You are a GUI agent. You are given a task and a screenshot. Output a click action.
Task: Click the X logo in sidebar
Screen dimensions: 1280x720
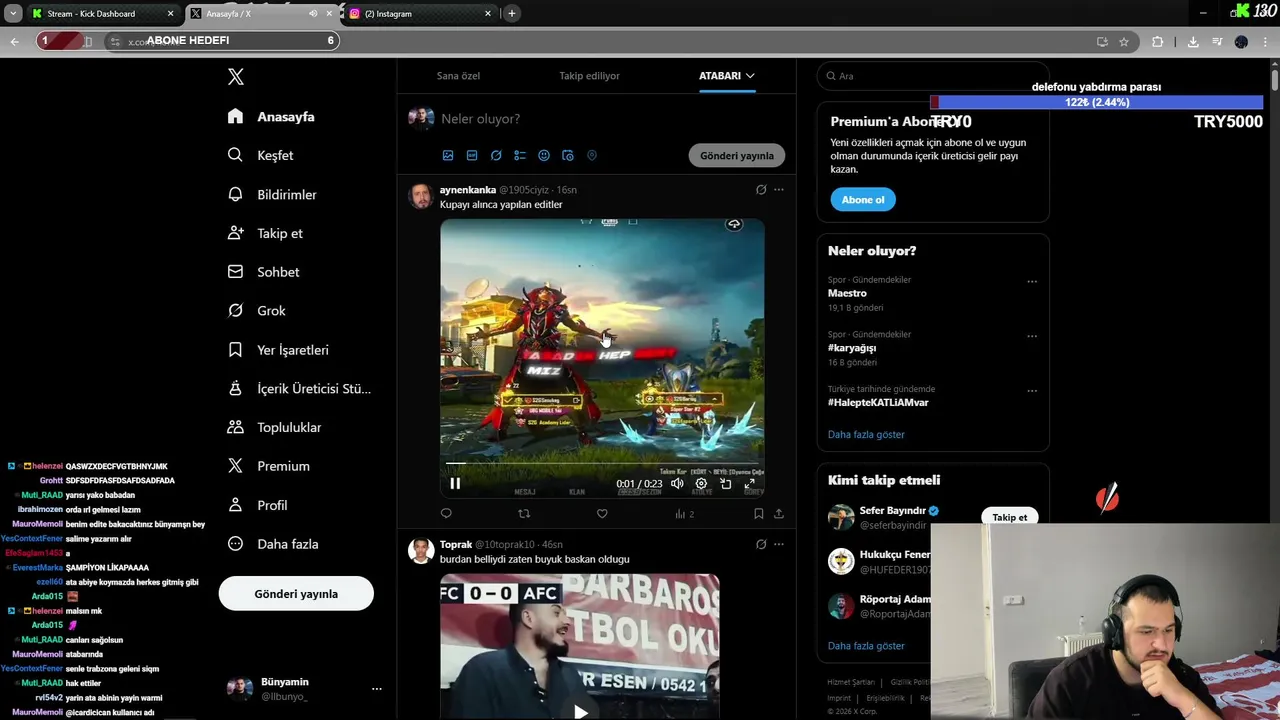tap(236, 77)
